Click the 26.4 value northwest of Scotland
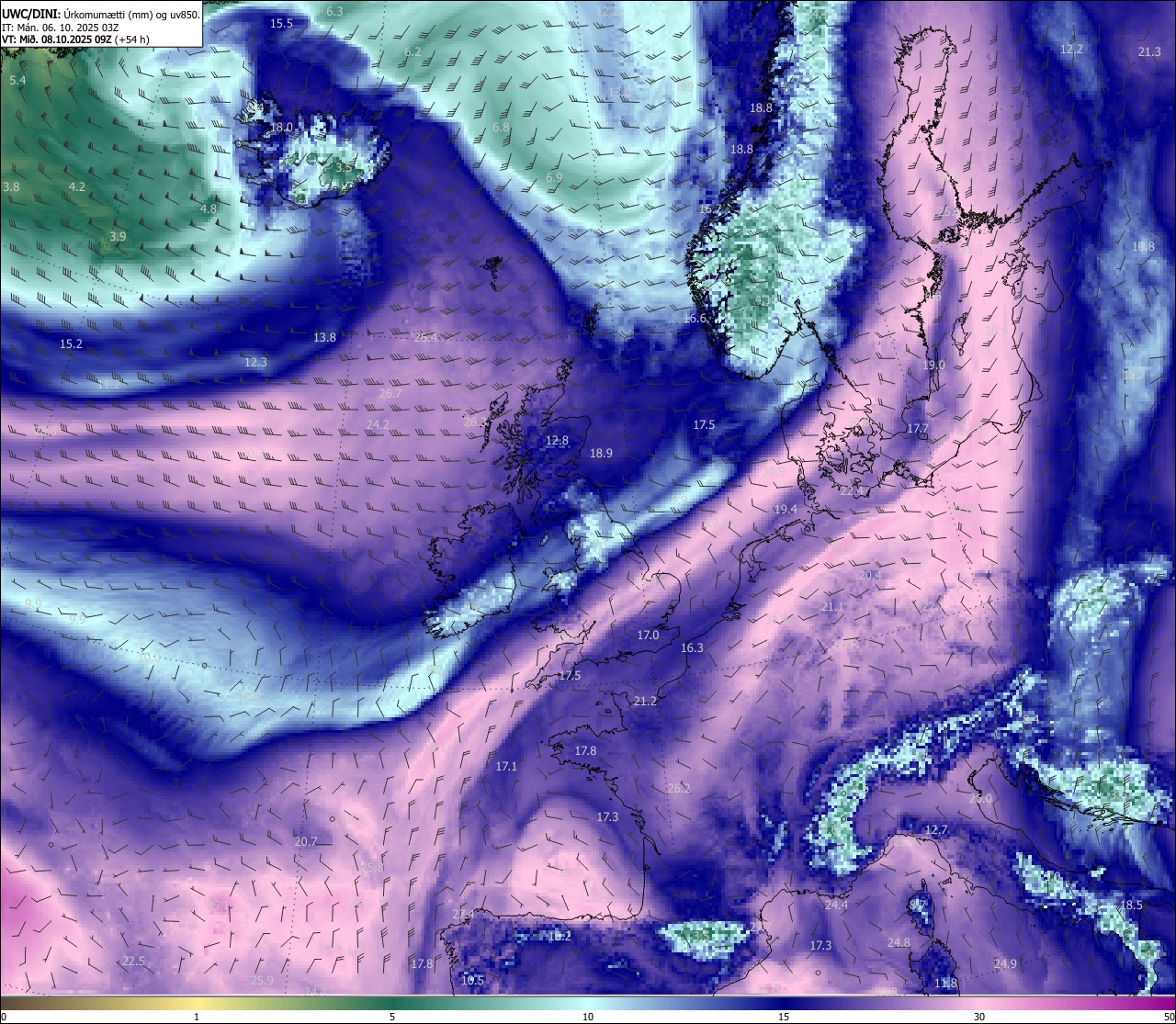Viewport: 1176px width, 1024px height. (425, 337)
